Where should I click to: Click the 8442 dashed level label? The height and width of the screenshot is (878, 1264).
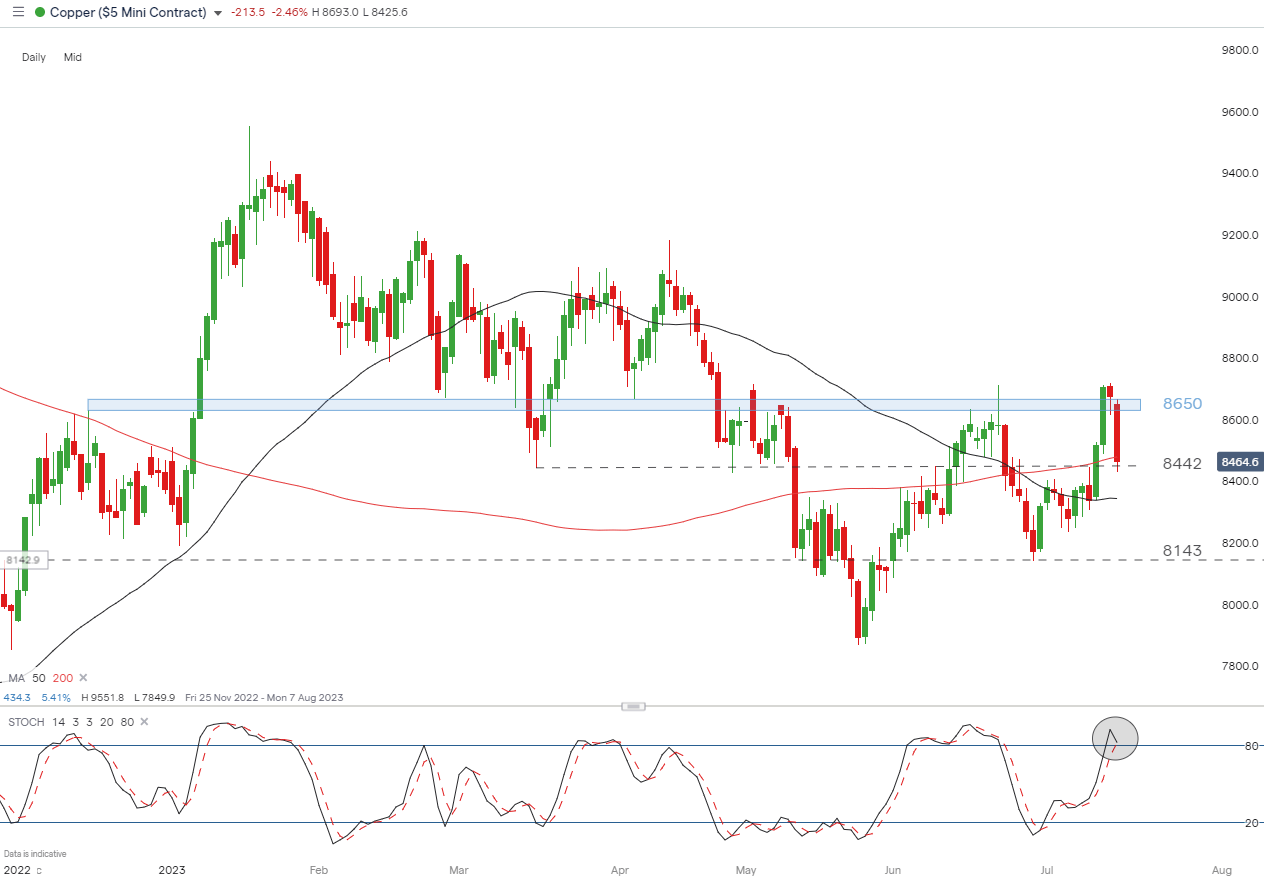[x=1182, y=464]
